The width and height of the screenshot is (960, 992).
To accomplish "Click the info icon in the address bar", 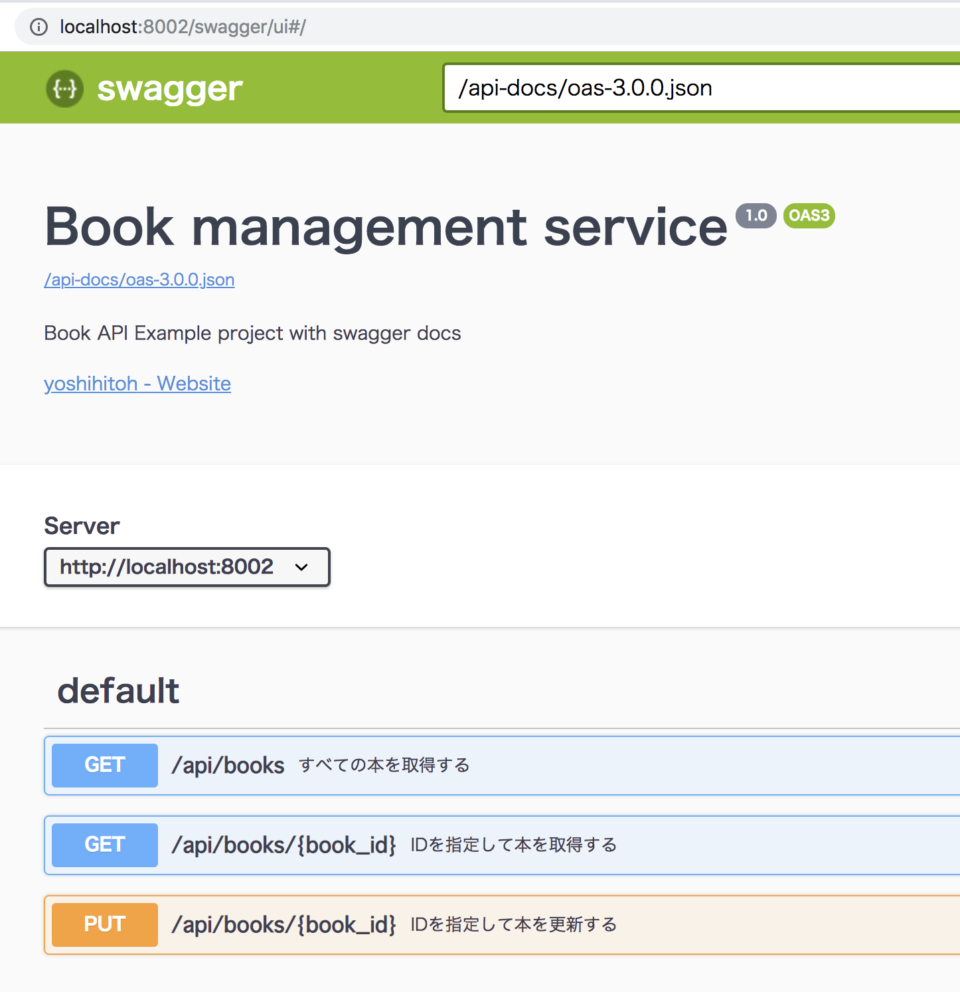I will [x=37, y=27].
